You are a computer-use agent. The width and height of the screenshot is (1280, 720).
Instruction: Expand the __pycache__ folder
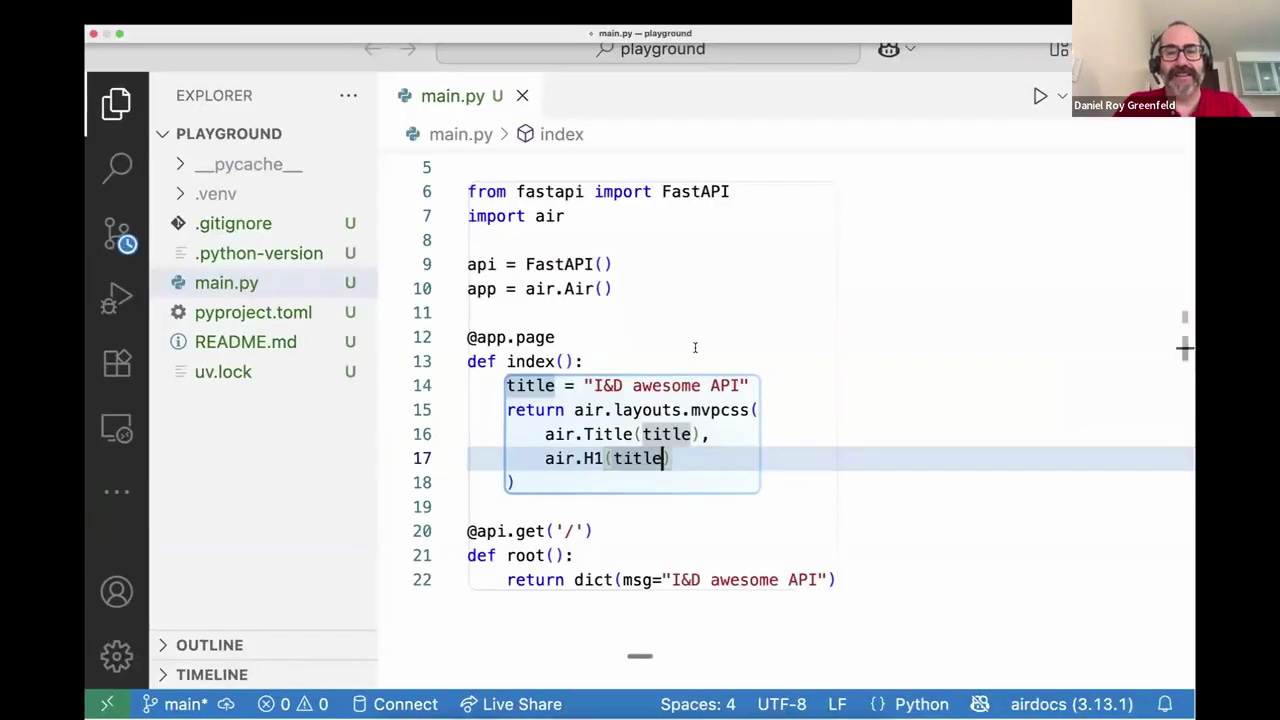(x=248, y=164)
